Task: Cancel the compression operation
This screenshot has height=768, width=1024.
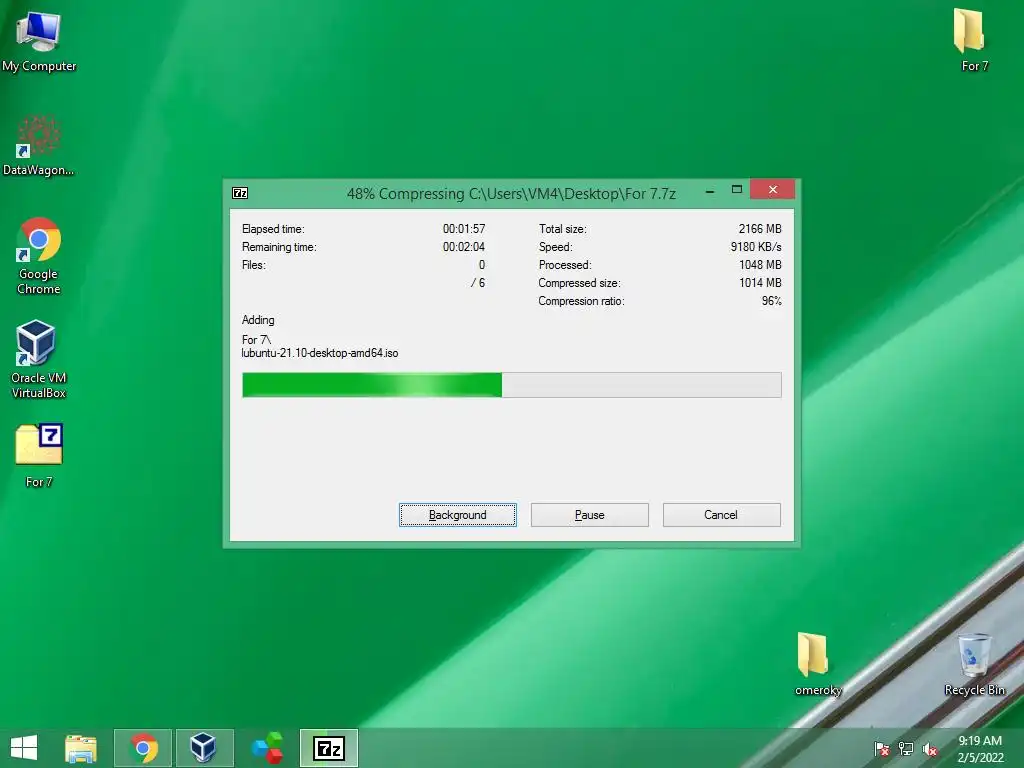Action: [x=721, y=515]
